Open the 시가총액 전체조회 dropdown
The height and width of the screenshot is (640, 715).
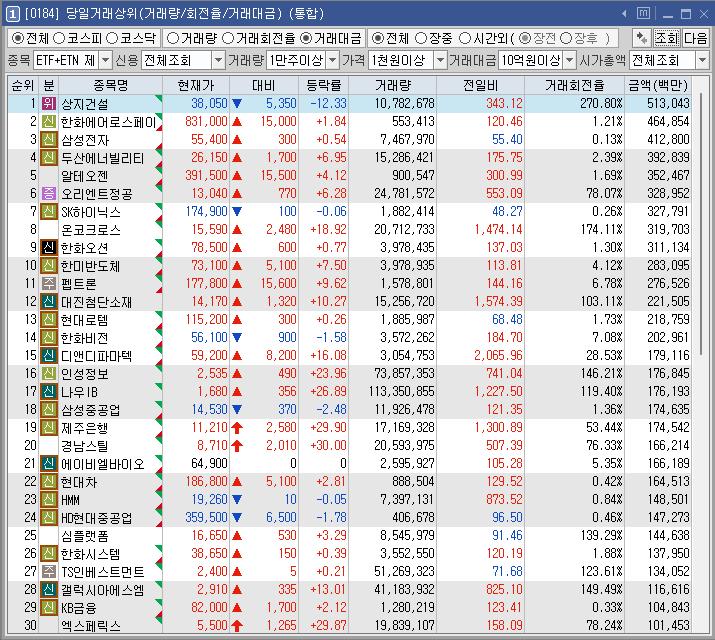click(x=702, y=60)
